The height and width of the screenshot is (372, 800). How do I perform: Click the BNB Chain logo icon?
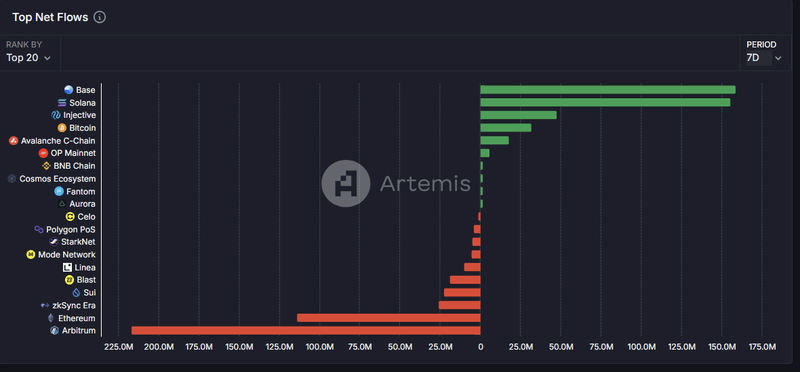point(46,166)
